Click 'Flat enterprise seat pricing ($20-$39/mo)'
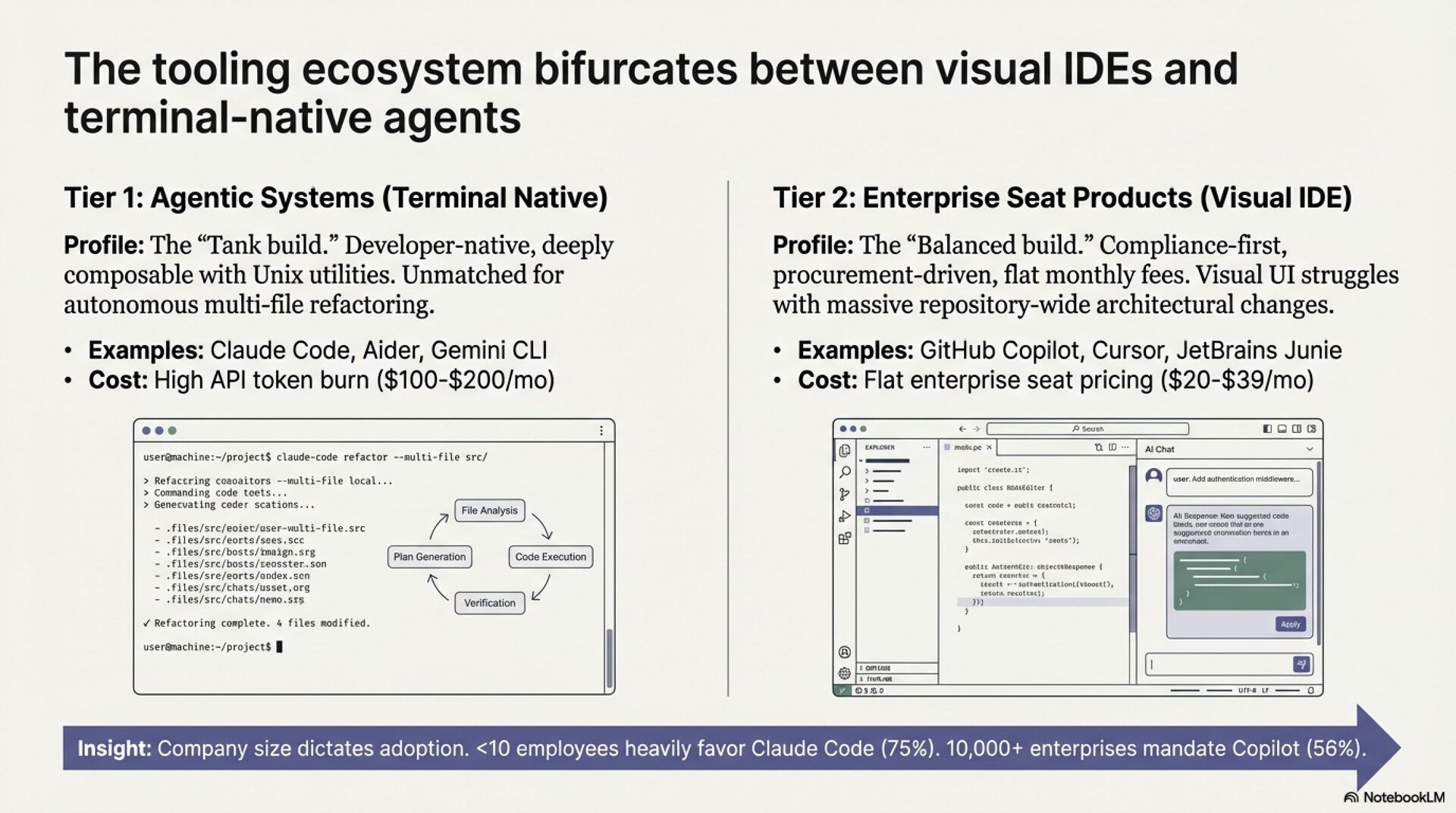This screenshot has width=1456, height=813. point(1089,380)
